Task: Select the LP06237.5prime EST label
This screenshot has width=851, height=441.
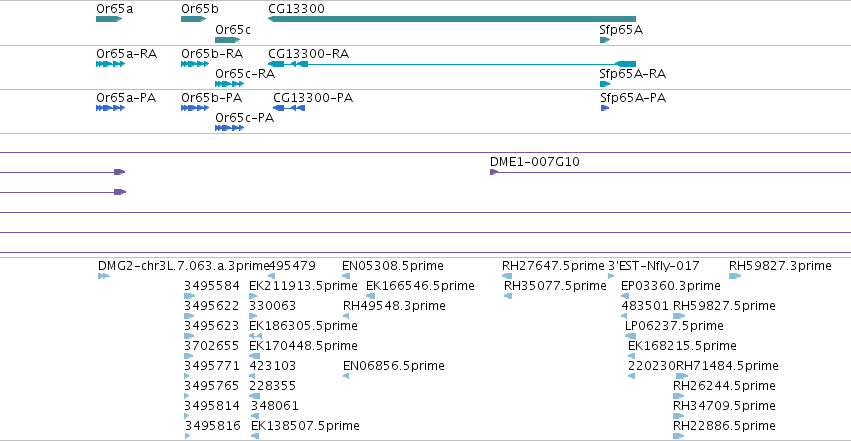Action: pos(674,325)
